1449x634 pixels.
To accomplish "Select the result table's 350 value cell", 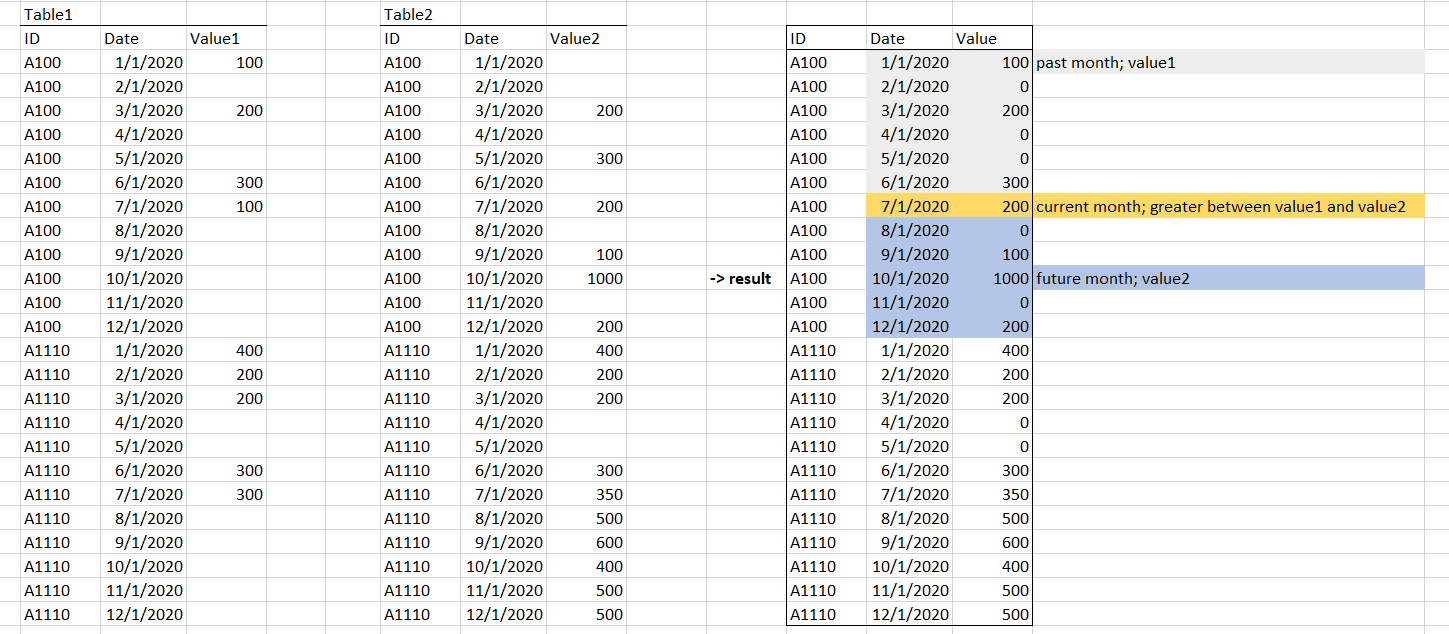I will pyautogui.click(x=992, y=494).
